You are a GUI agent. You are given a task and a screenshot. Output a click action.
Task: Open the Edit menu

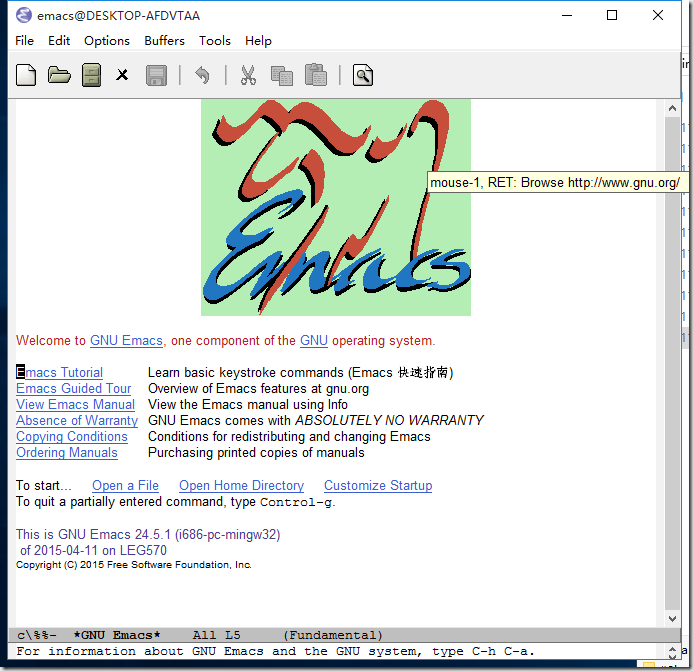tap(59, 41)
